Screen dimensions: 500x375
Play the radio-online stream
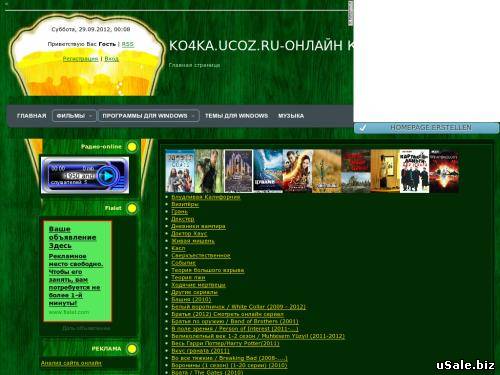click(x=107, y=176)
